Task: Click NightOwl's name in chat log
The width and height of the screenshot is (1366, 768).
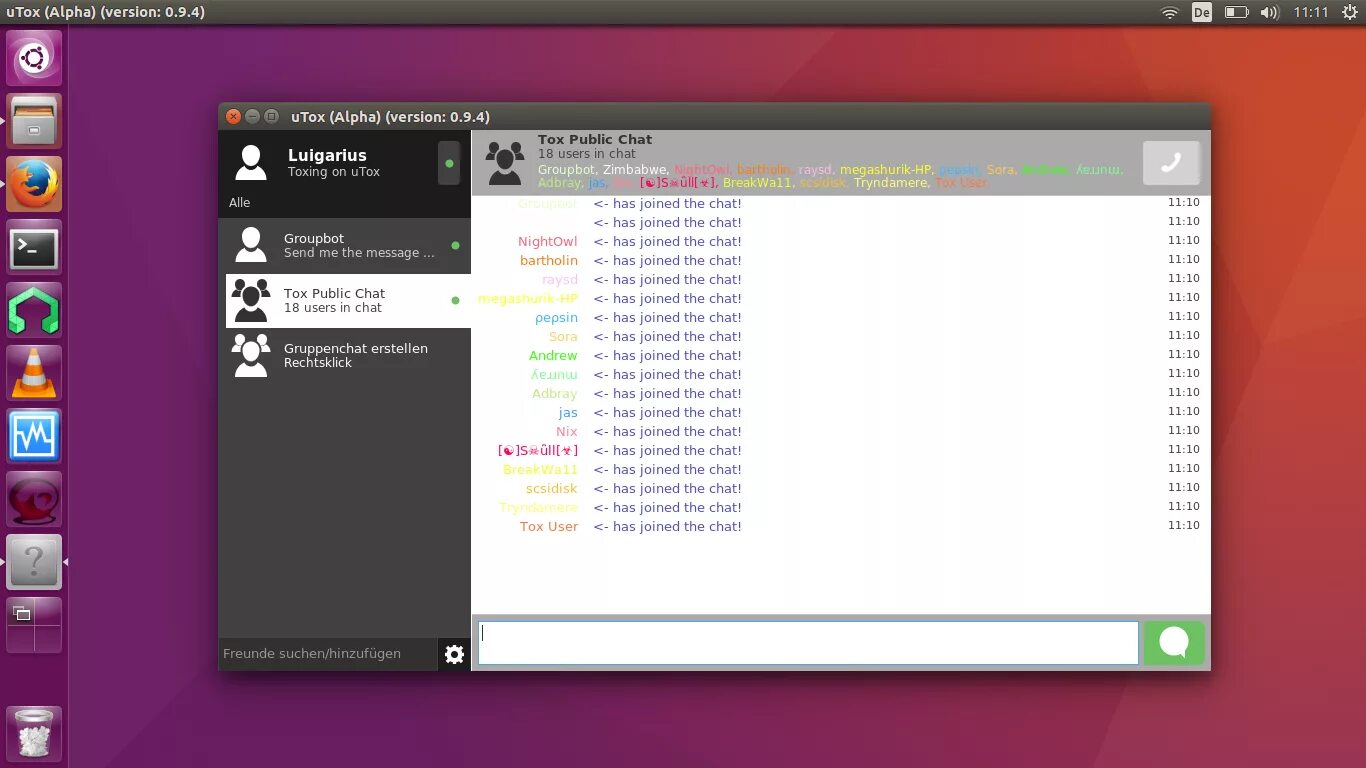Action: tap(548, 242)
